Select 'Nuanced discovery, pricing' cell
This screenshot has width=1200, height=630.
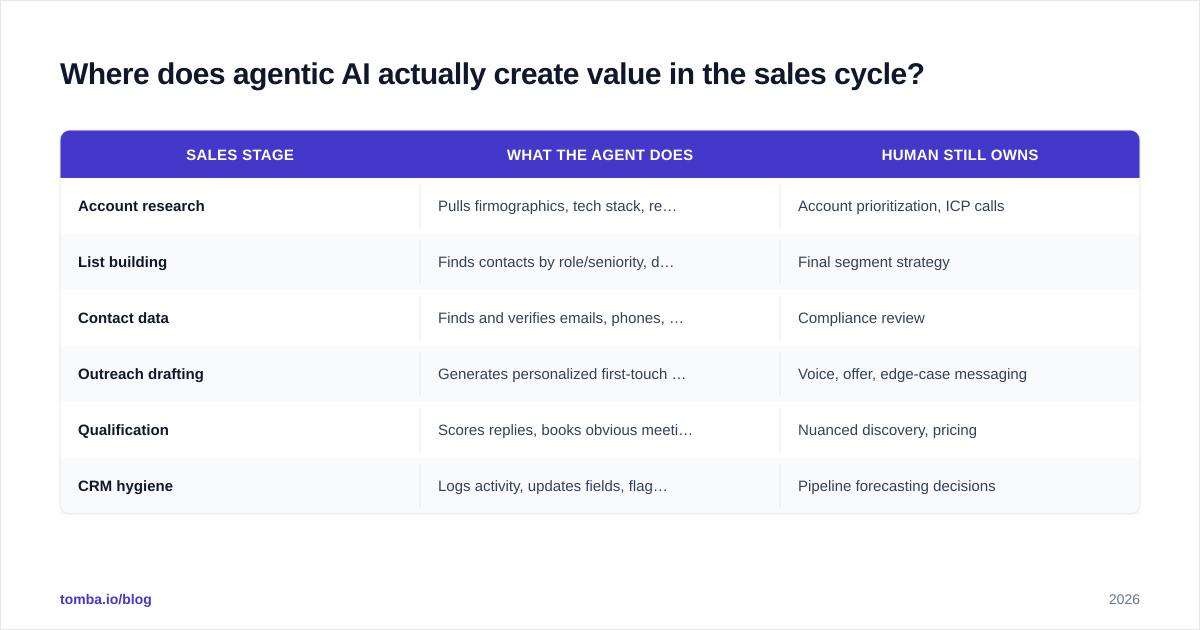pyautogui.click(x=960, y=430)
